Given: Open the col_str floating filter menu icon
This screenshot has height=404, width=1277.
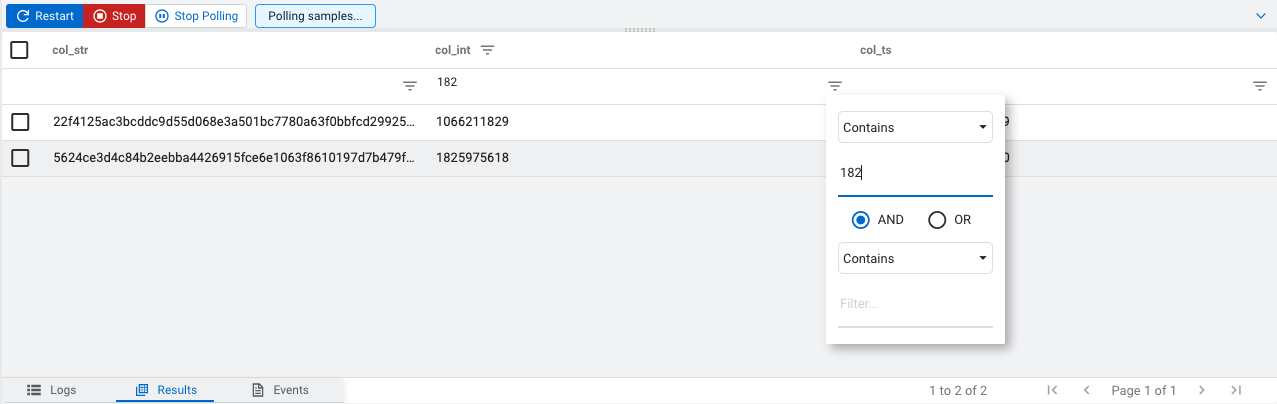Looking at the screenshot, I should (x=410, y=87).
